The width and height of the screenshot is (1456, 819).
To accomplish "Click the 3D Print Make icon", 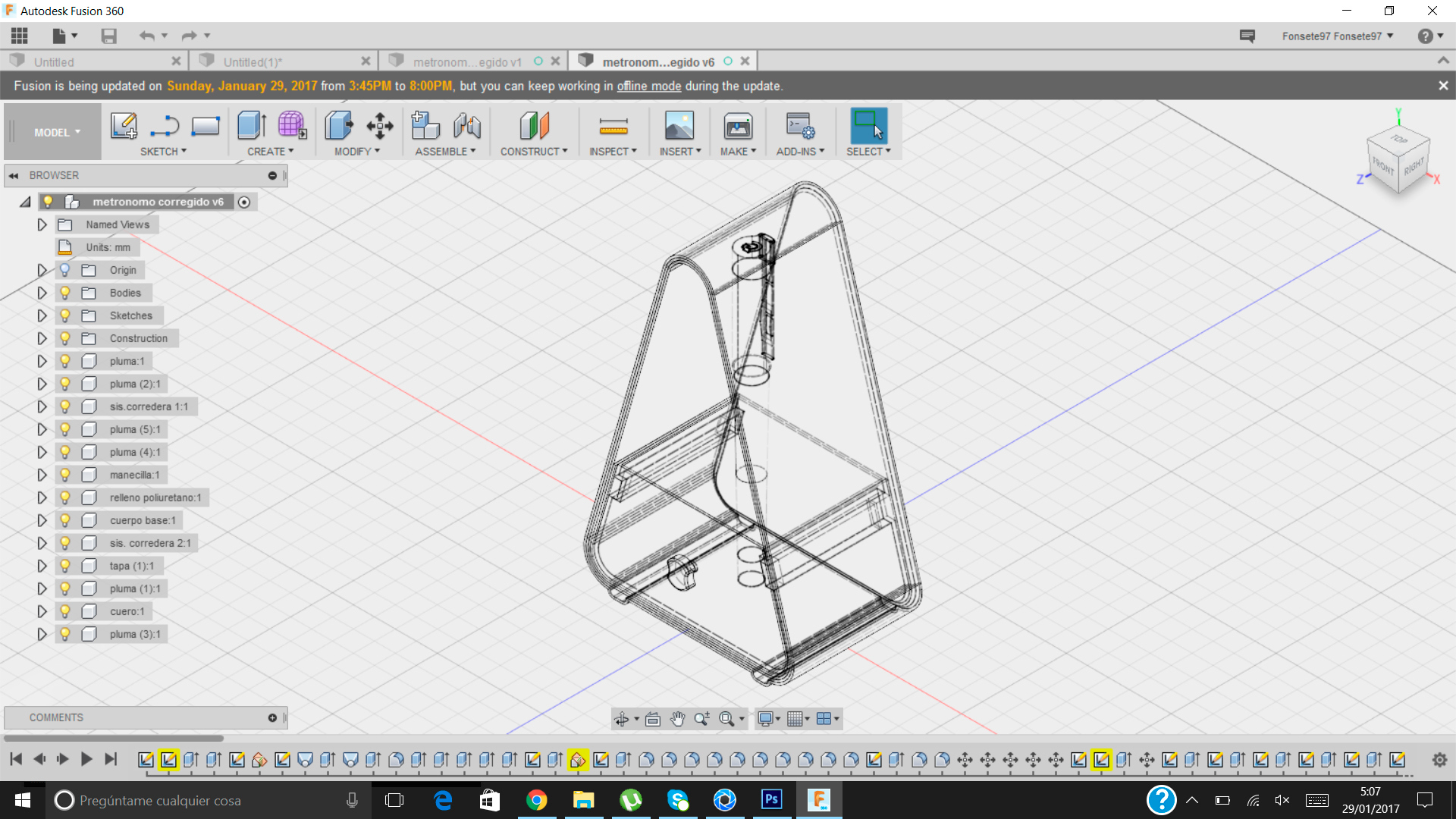I will coord(737,126).
